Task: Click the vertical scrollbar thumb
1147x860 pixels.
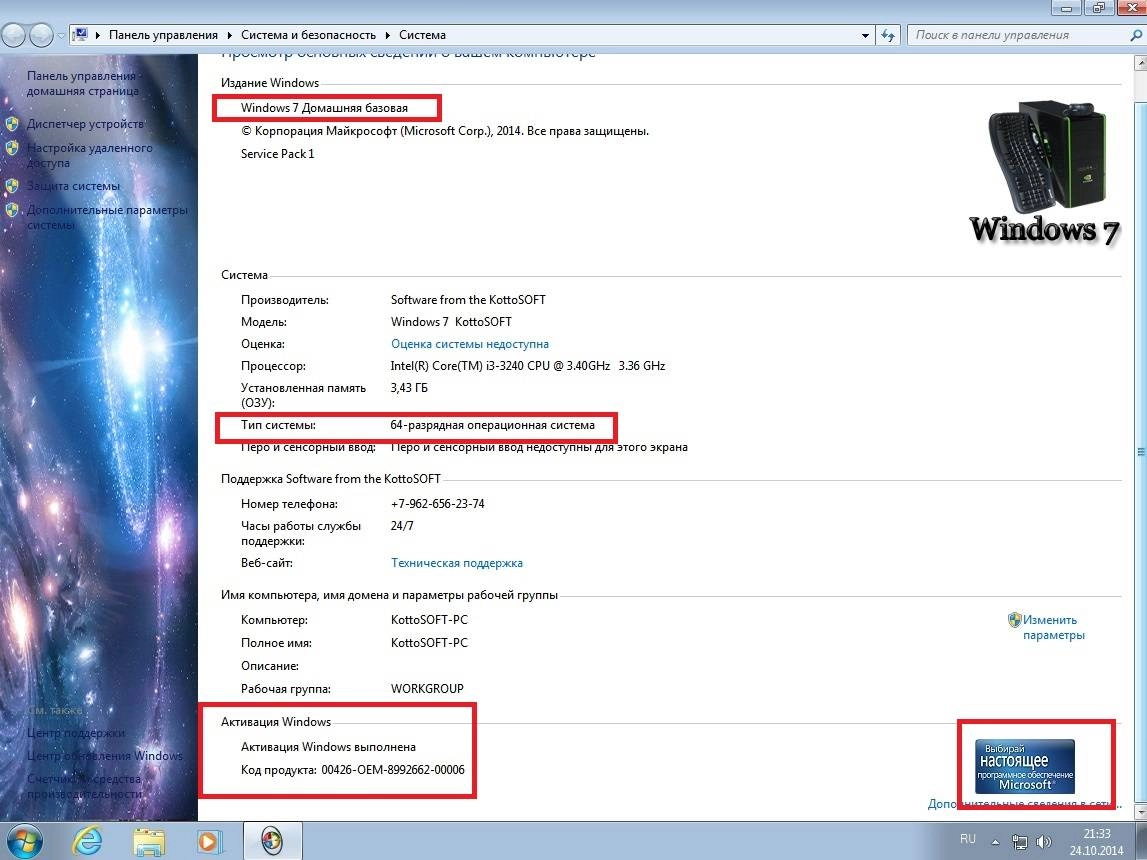Action: tap(1140, 453)
